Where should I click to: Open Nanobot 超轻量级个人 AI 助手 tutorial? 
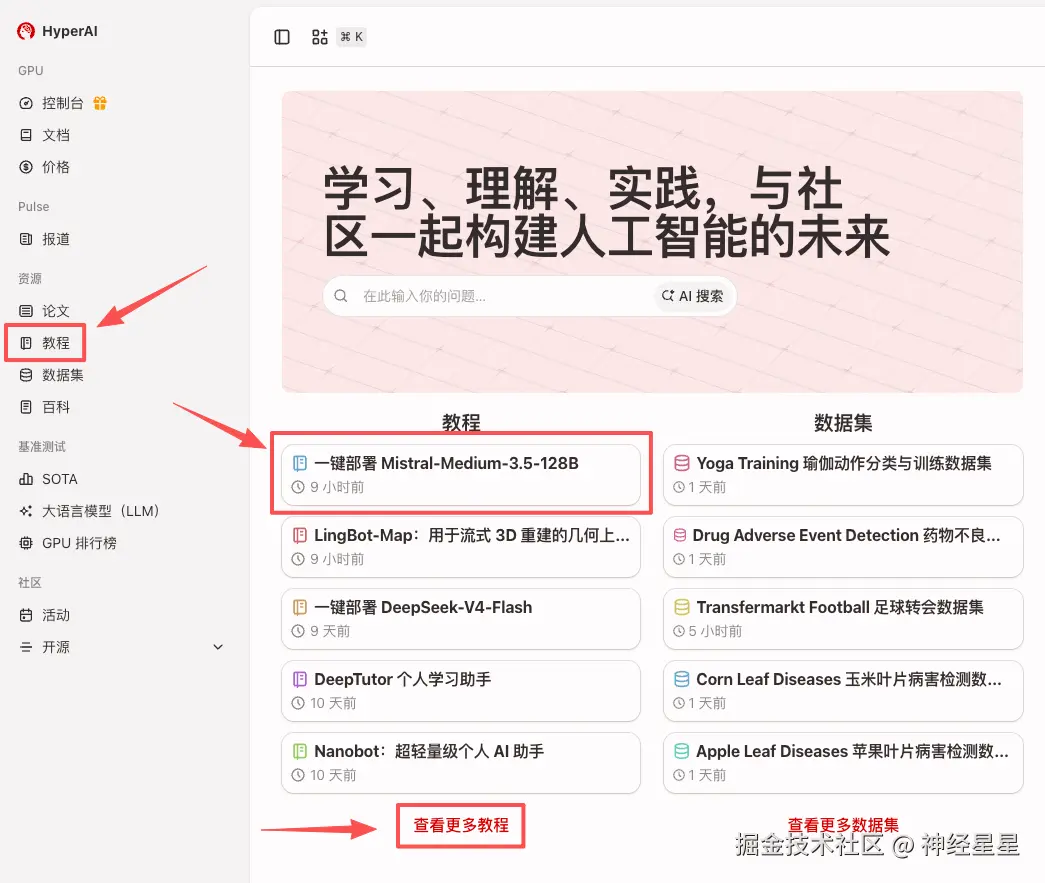point(461,763)
